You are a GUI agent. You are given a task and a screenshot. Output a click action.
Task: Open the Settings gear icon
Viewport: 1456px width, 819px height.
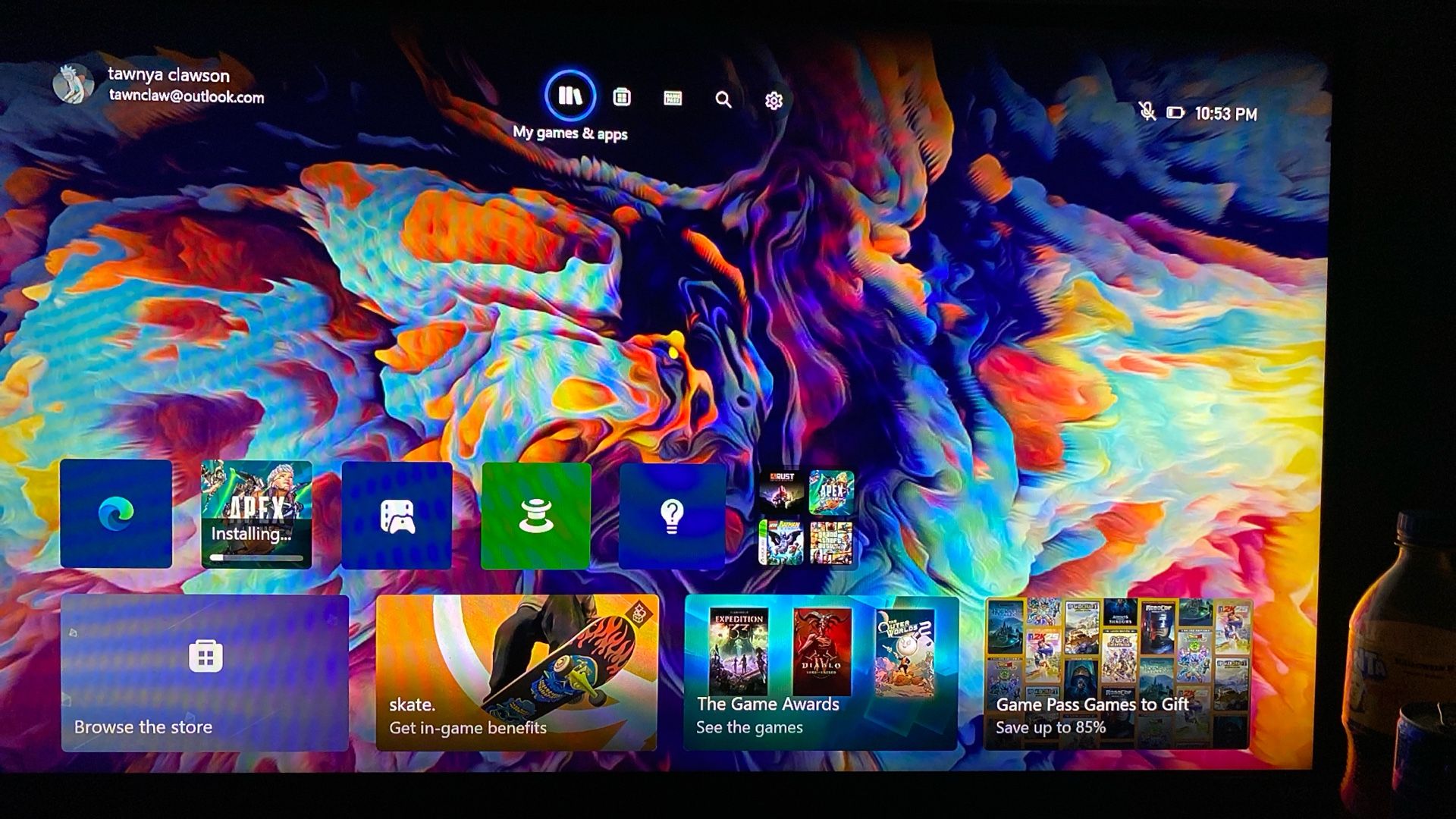coord(773,100)
